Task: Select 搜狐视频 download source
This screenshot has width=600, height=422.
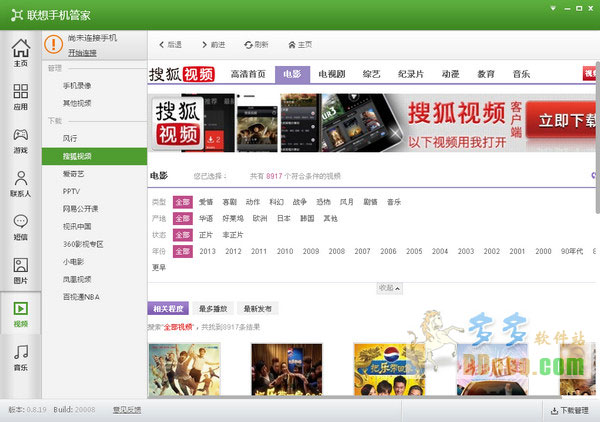Action: pos(95,156)
